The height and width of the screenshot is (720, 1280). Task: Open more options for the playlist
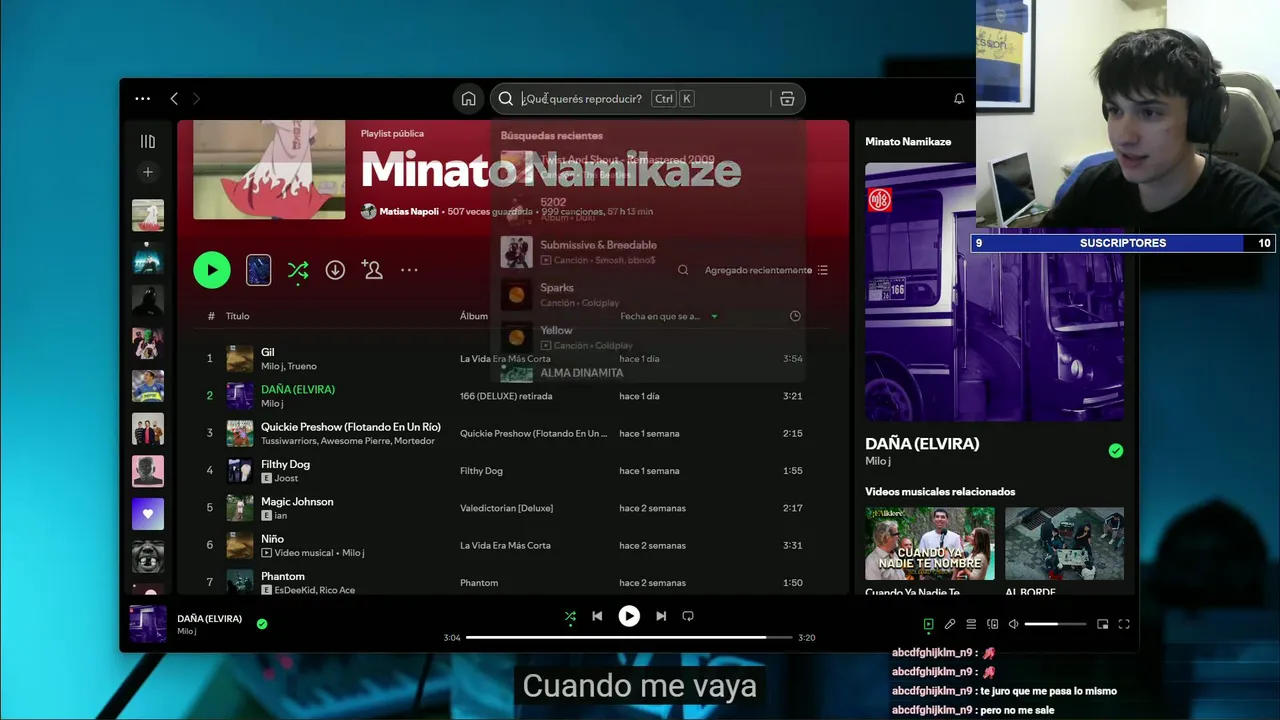[x=409, y=270]
